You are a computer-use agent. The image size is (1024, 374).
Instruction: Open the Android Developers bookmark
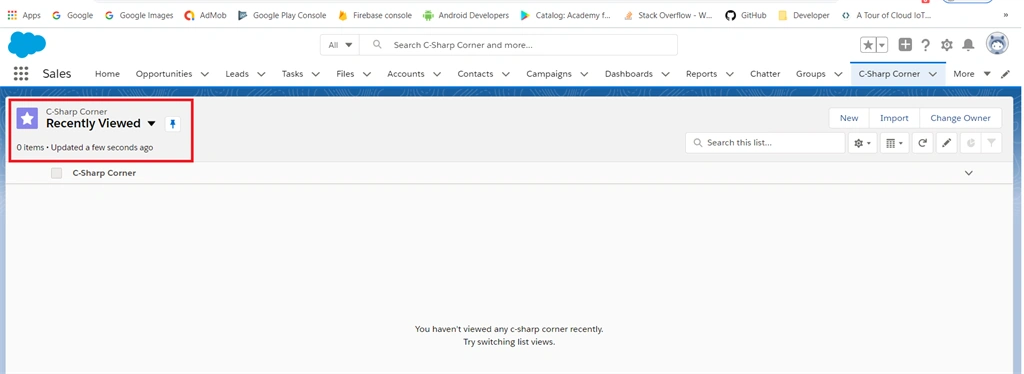click(466, 15)
